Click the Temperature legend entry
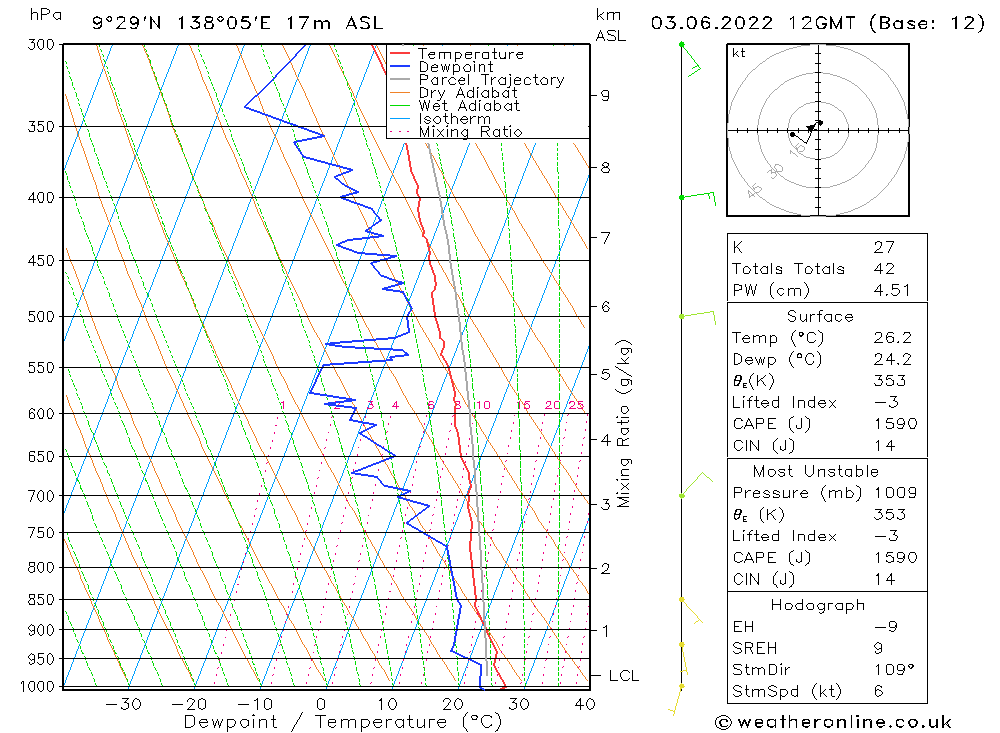The width and height of the screenshot is (1000, 733). pos(471,54)
